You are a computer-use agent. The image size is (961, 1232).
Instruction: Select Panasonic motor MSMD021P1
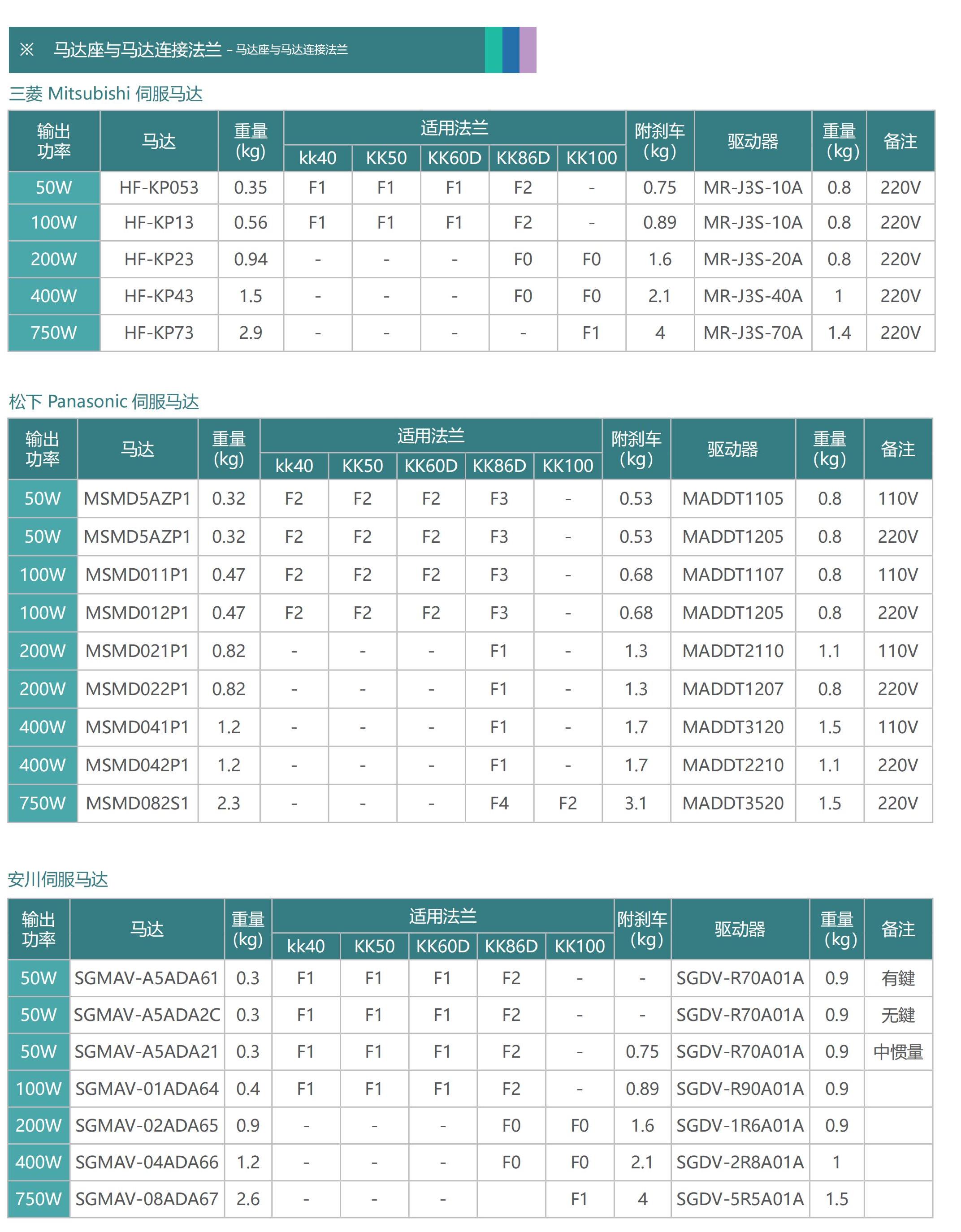tap(137, 650)
